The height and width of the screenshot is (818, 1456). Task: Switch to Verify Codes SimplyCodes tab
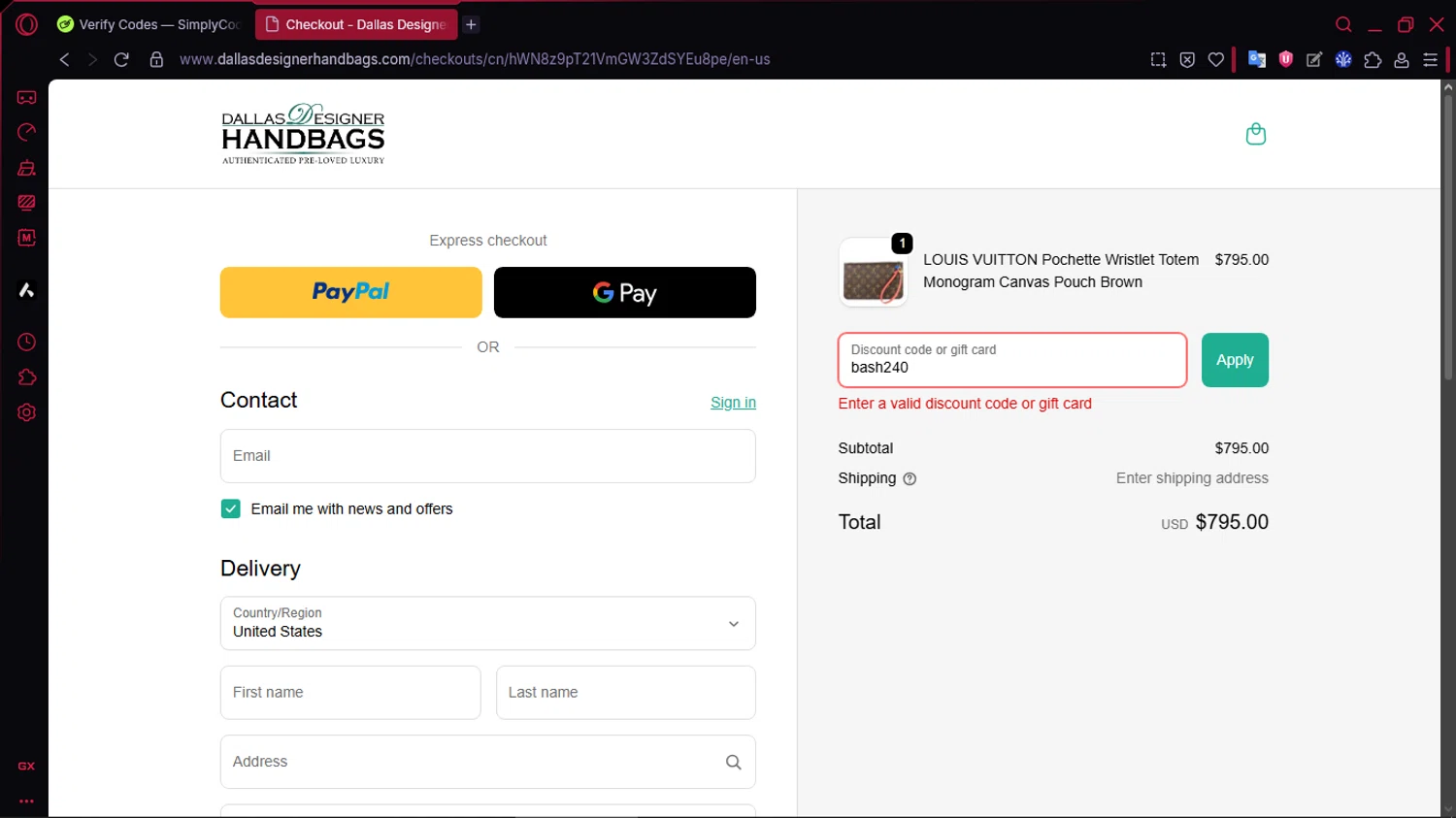(x=148, y=24)
